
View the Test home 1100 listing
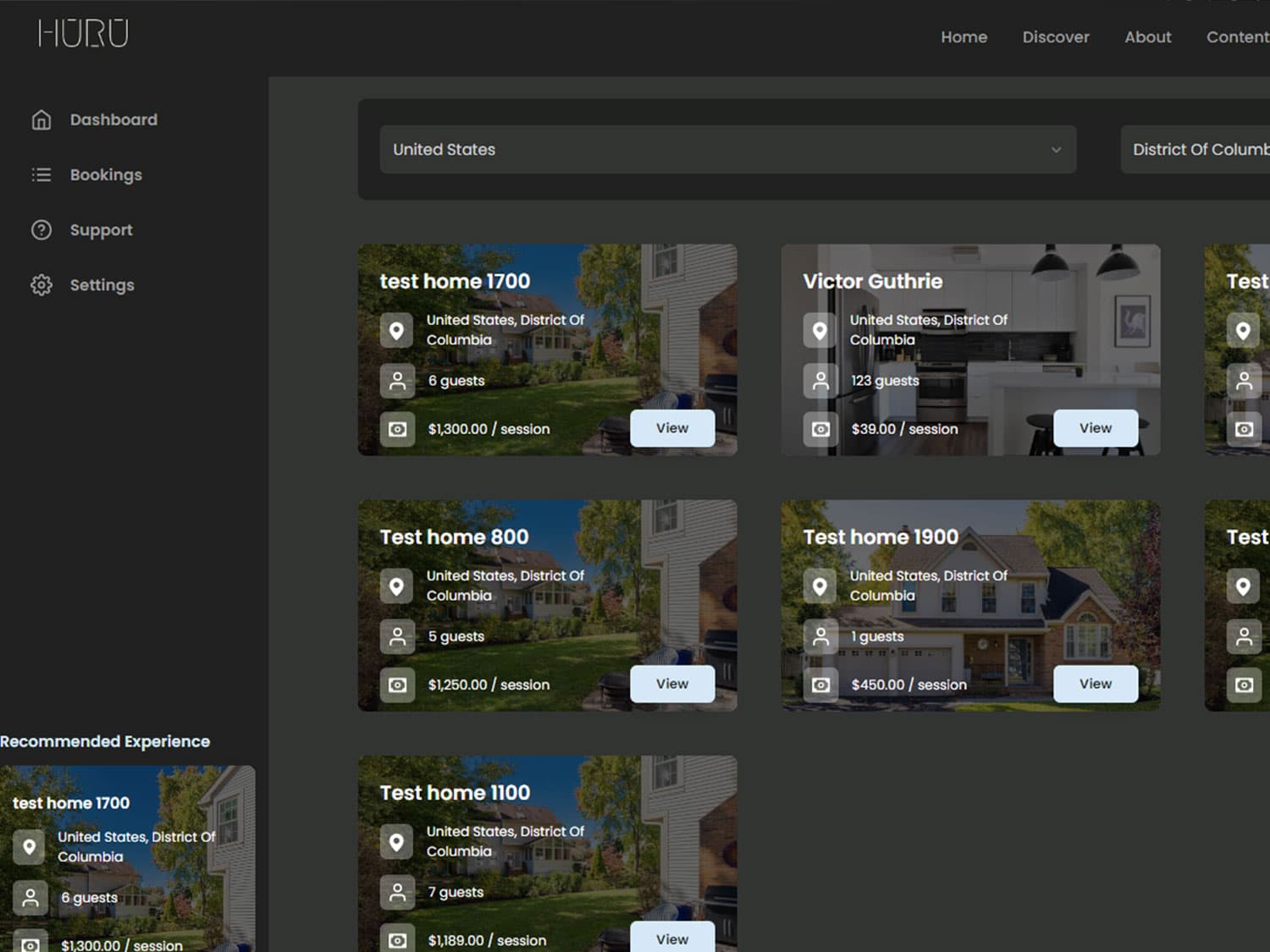point(672,937)
